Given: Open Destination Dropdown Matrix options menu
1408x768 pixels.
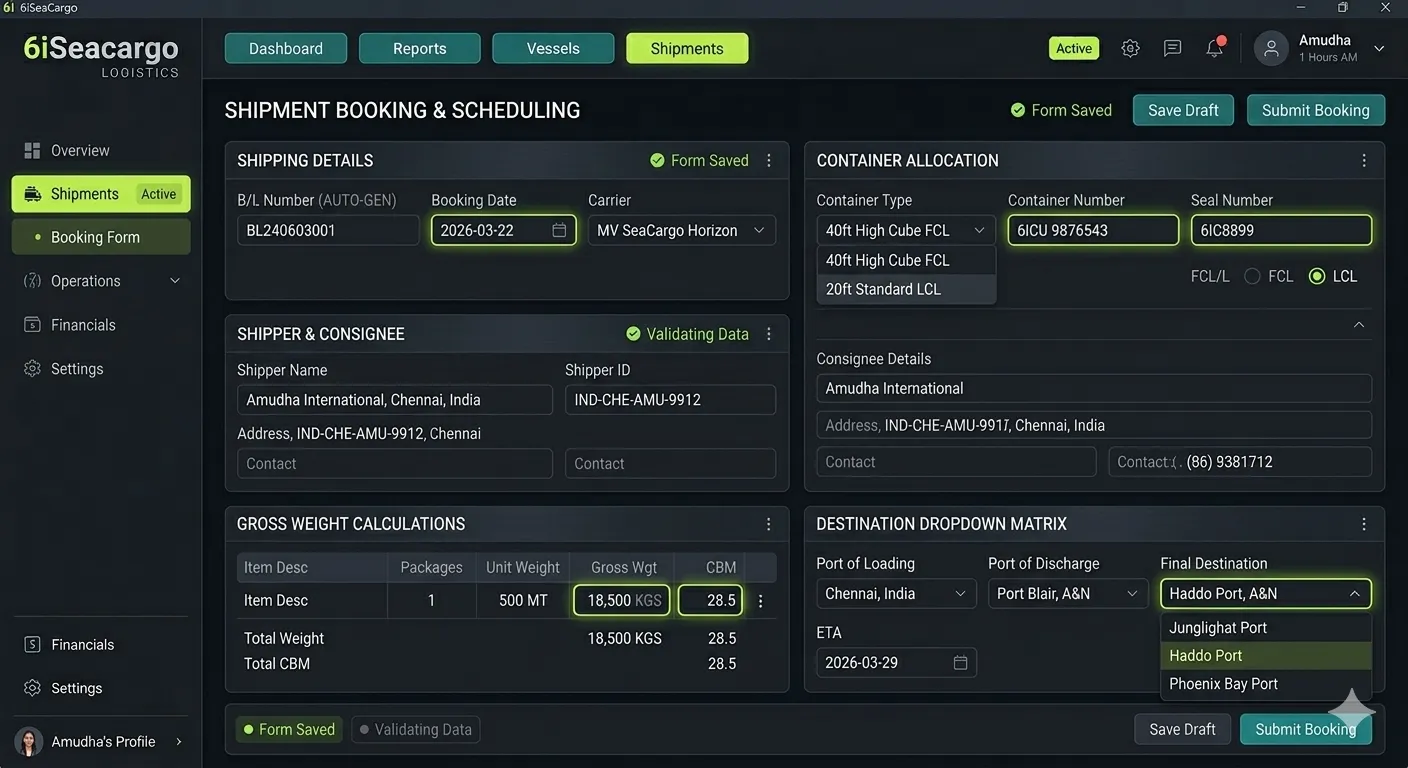Looking at the screenshot, I should pos(1364,524).
